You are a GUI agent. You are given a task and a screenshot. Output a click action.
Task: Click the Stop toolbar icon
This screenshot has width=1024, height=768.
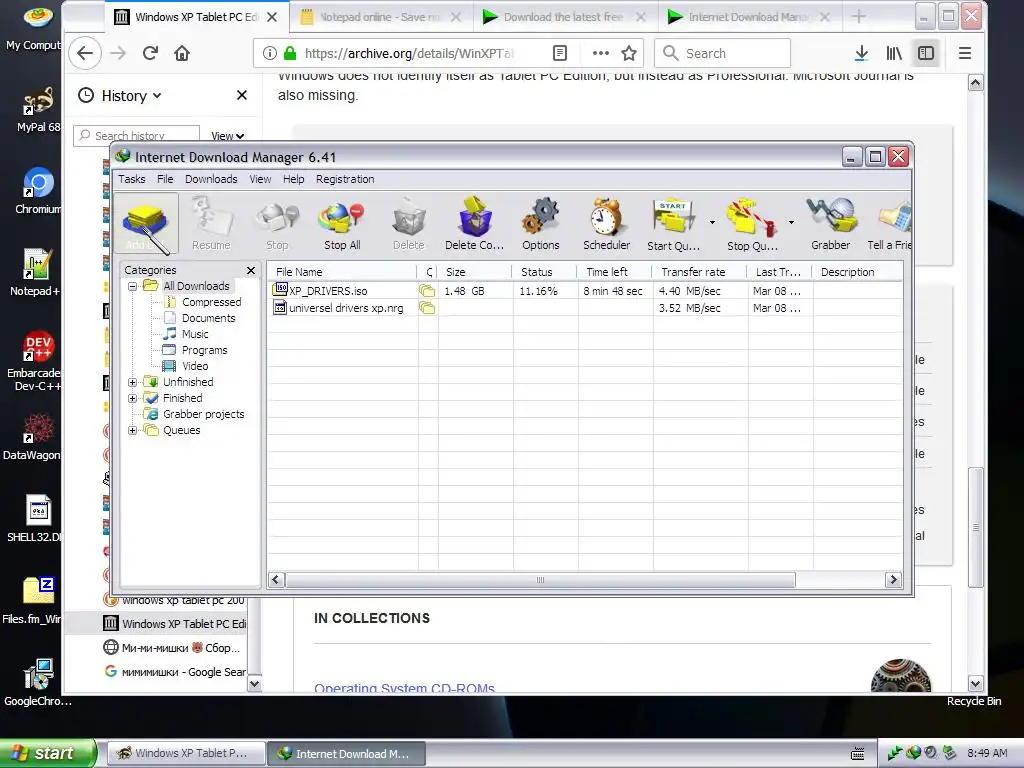[x=277, y=225]
